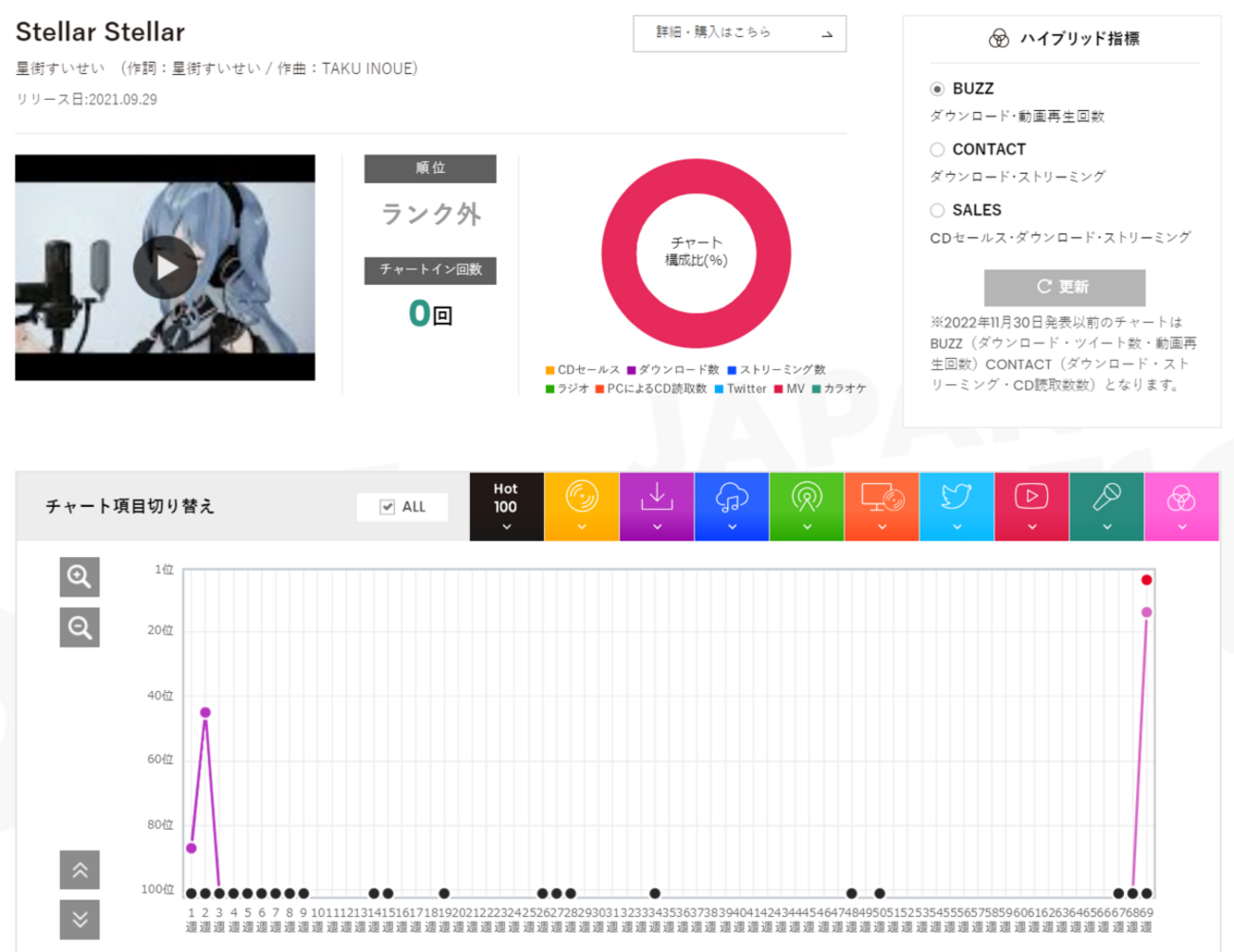1234x952 pixels.
Task: Select the orange PC CD lookup icon
Action: point(882,496)
